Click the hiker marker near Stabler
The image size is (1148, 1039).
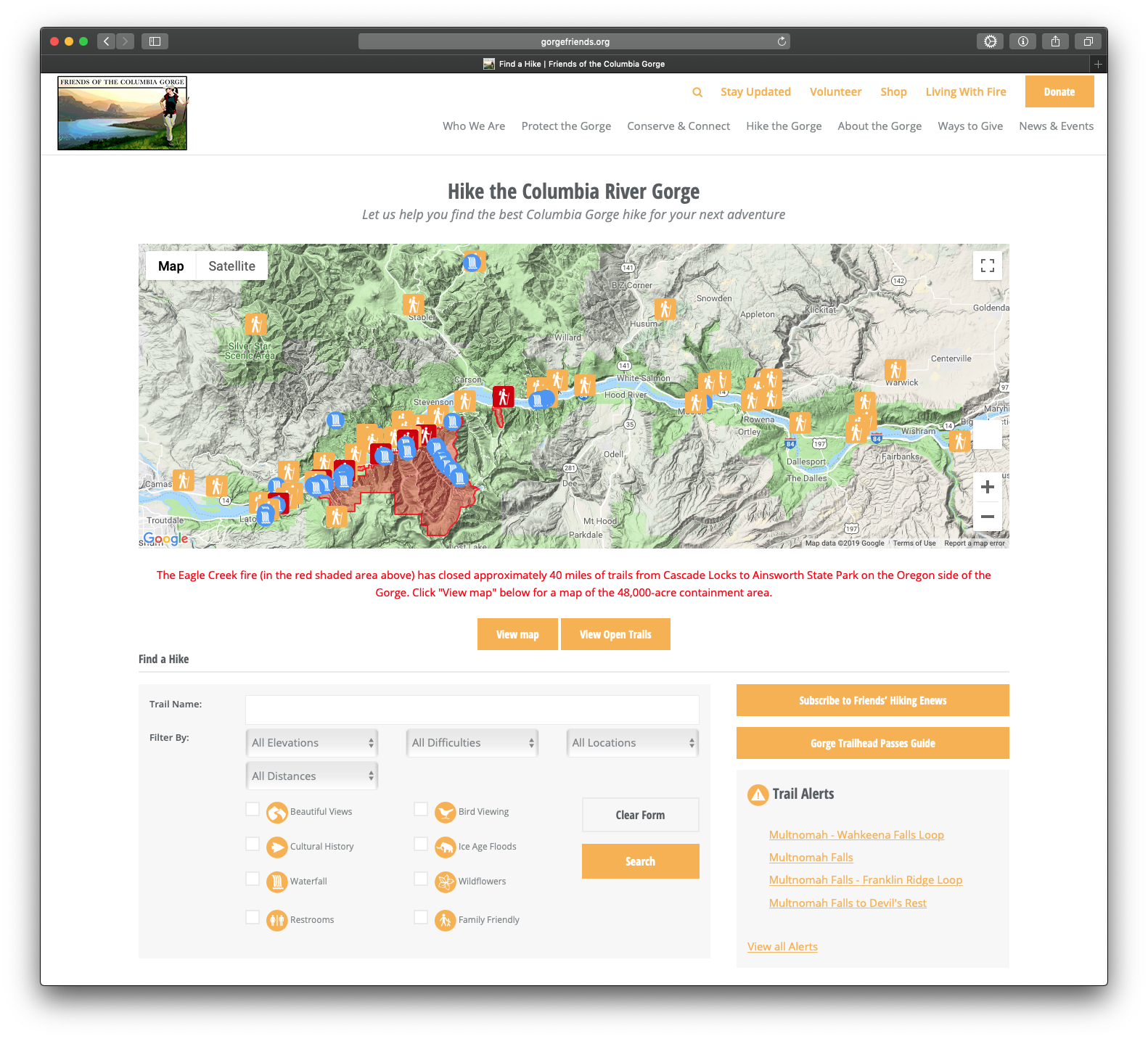point(414,304)
